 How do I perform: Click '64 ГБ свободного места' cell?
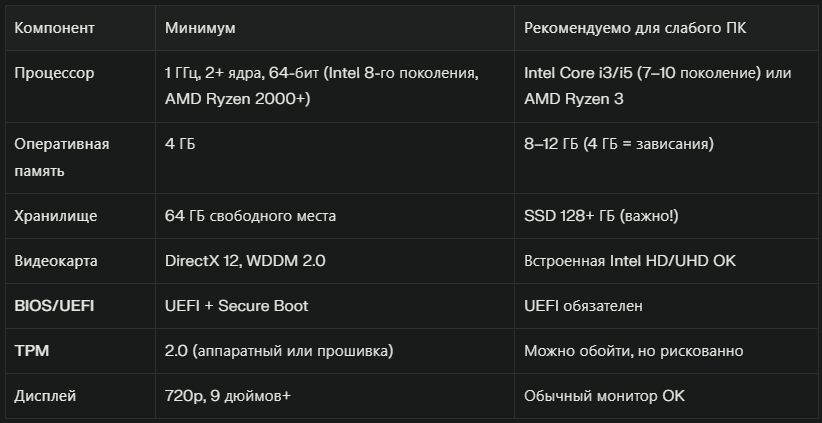[x=250, y=216]
